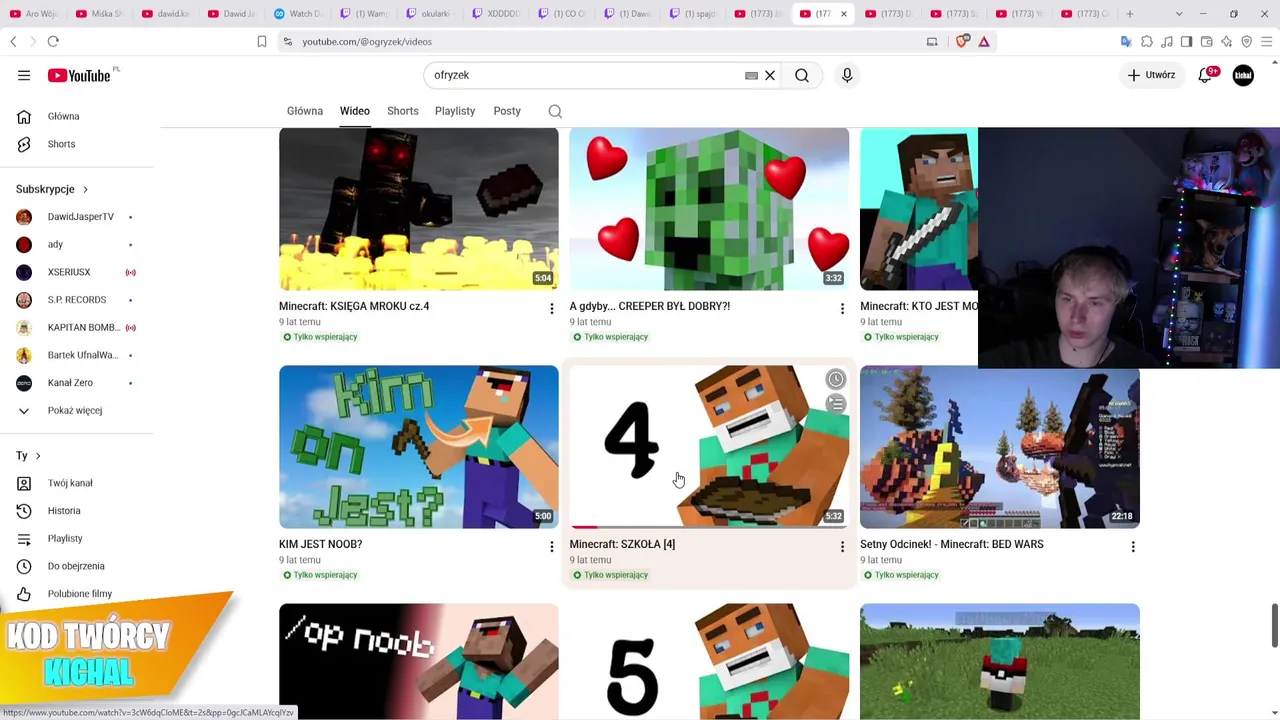Reload the page in the browser

53,41
